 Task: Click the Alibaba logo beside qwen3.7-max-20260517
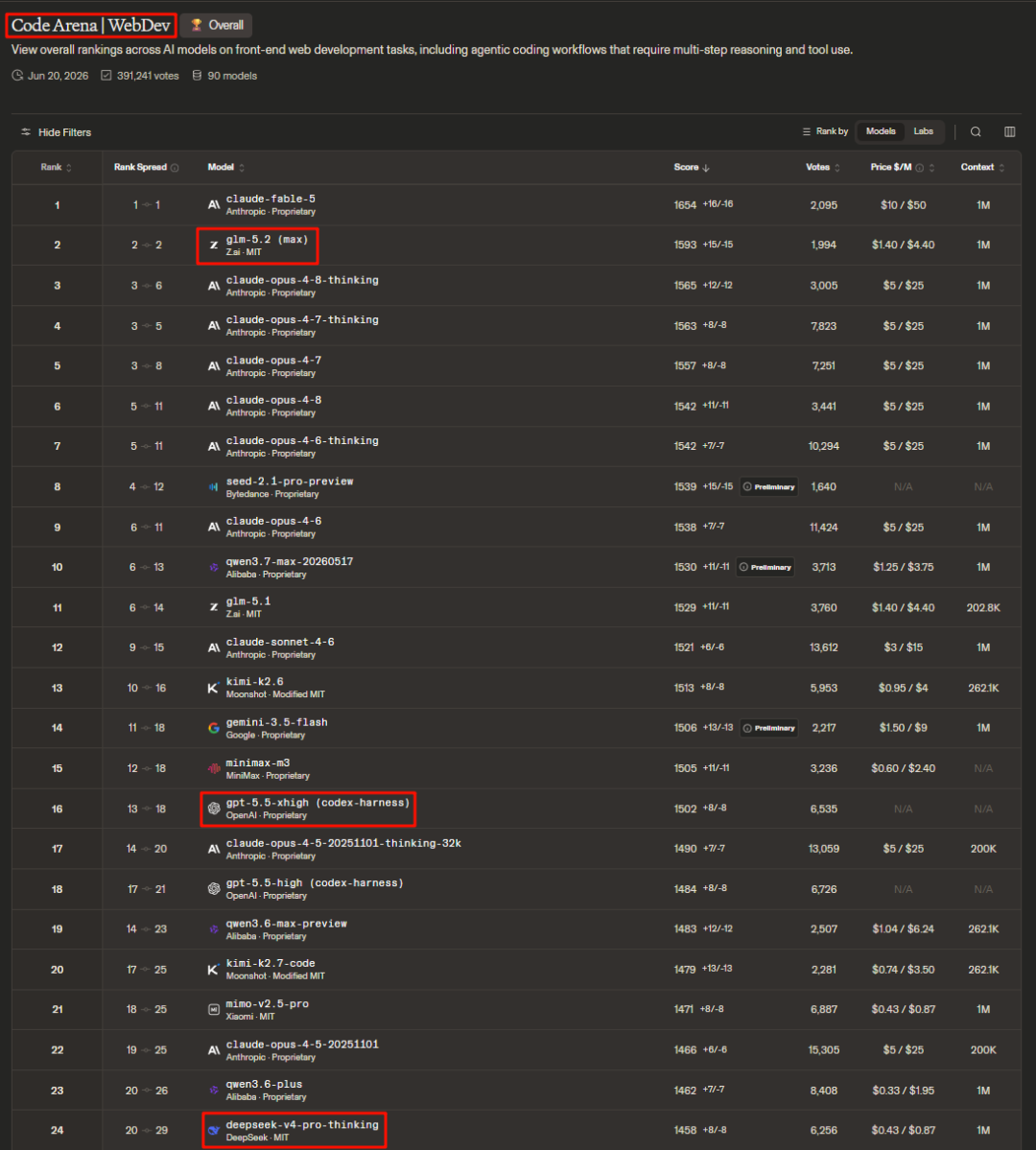pos(214,567)
